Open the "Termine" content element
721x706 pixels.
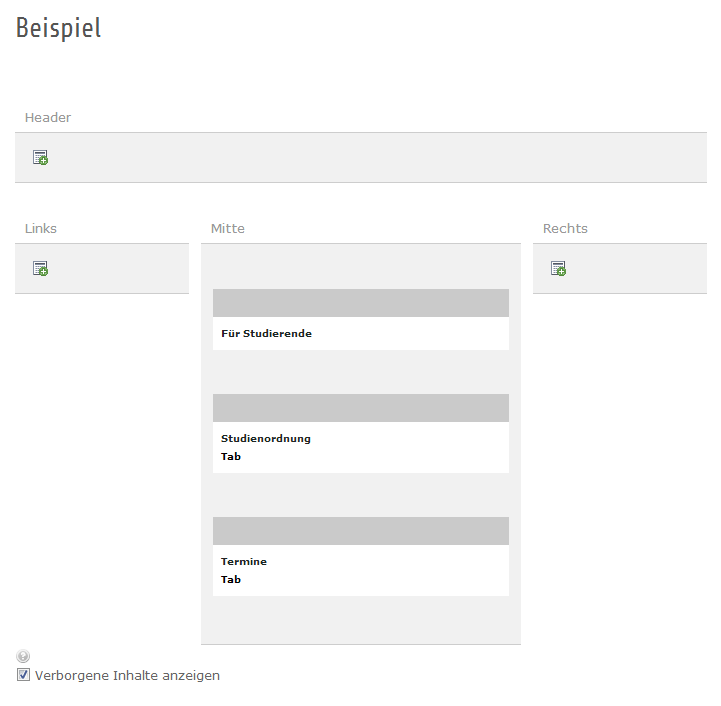(244, 561)
